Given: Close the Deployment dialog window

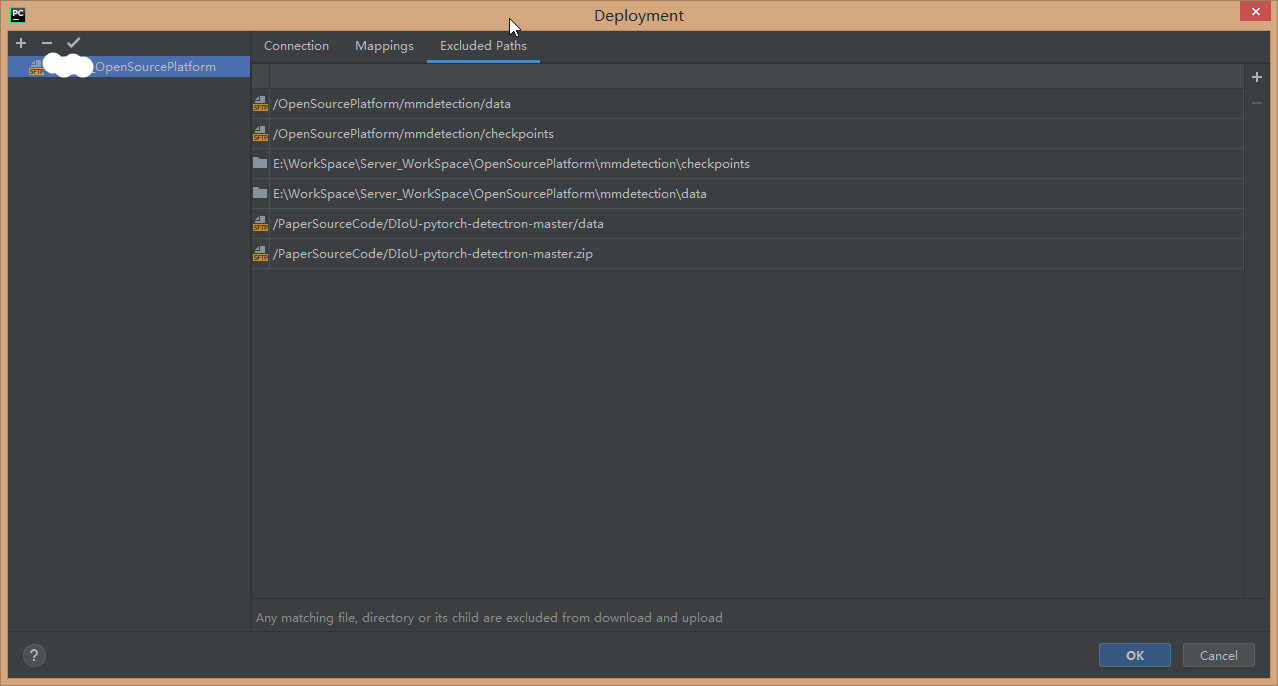Looking at the screenshot, I should pyautogui.click(x=1256, y=12).
